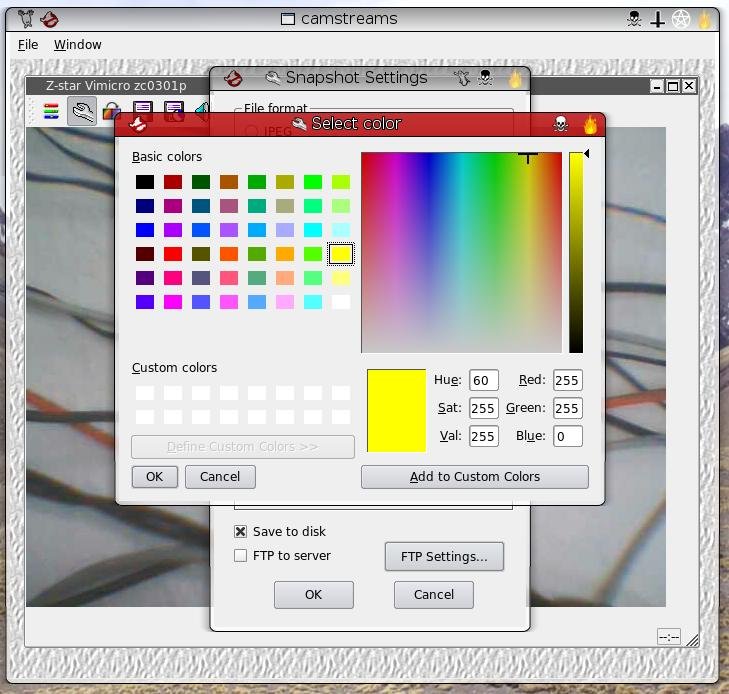Click inside the hue-saturation color field

(461, 252)
